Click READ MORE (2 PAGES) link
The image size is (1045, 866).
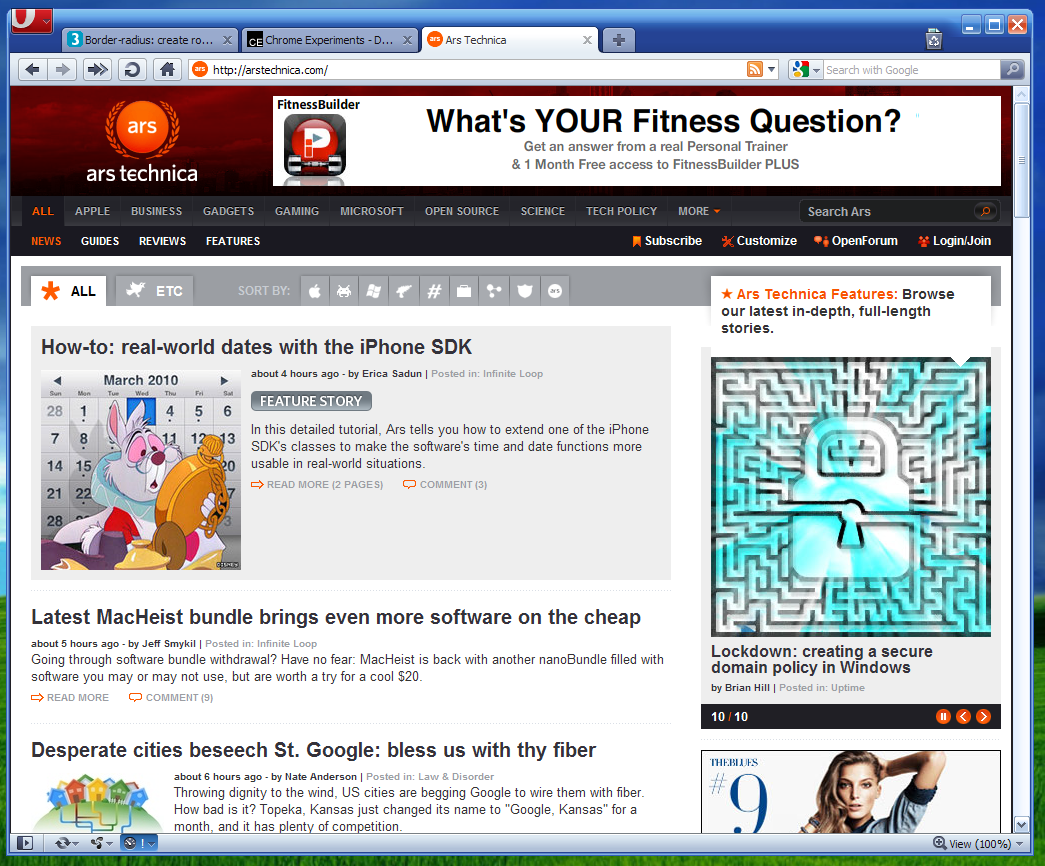coord(317,485)
